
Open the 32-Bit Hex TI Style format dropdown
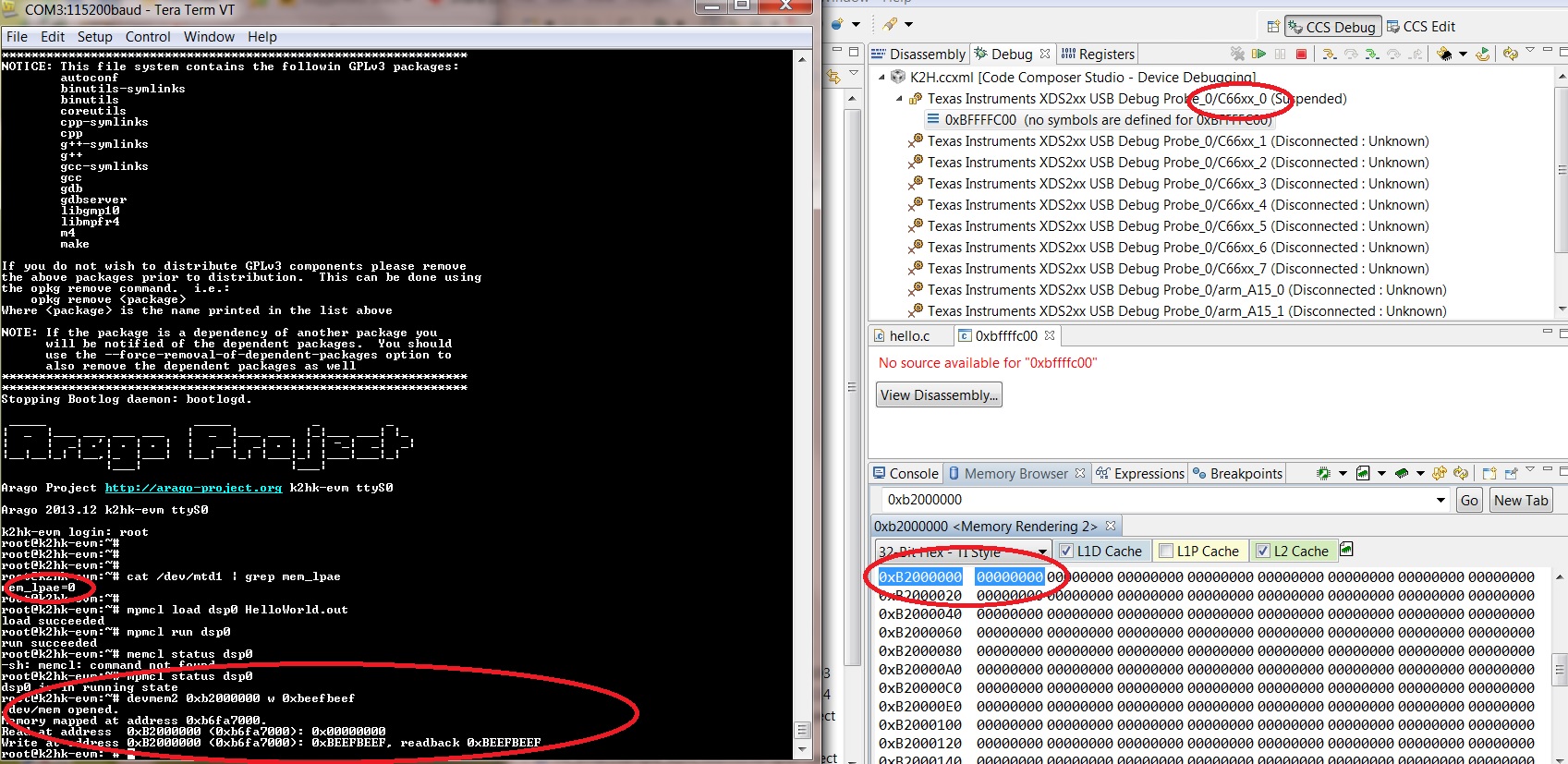click(x=964, y=552)
